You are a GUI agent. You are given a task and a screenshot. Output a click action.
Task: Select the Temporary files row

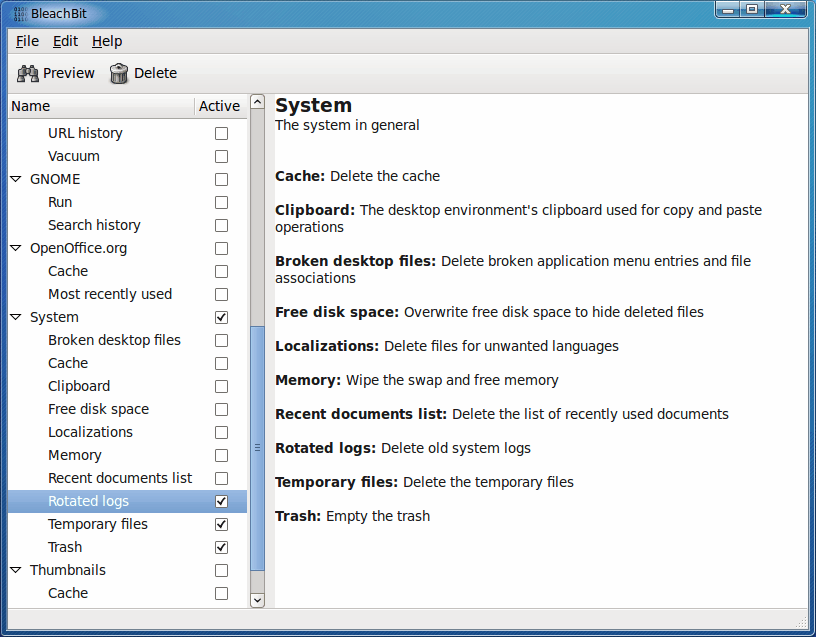tap(128, 524)
